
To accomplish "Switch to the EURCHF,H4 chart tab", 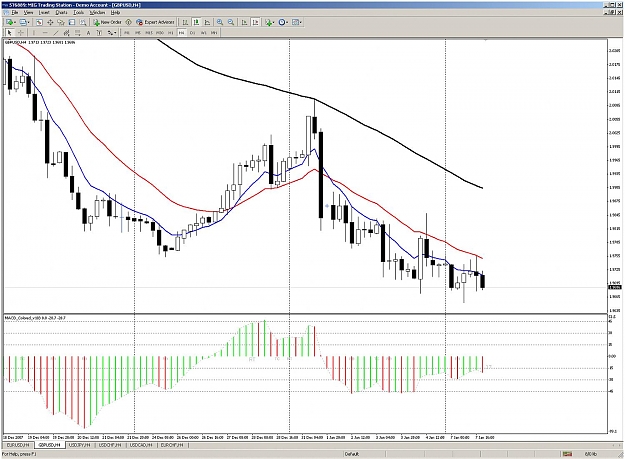I will tap(172, 445).
